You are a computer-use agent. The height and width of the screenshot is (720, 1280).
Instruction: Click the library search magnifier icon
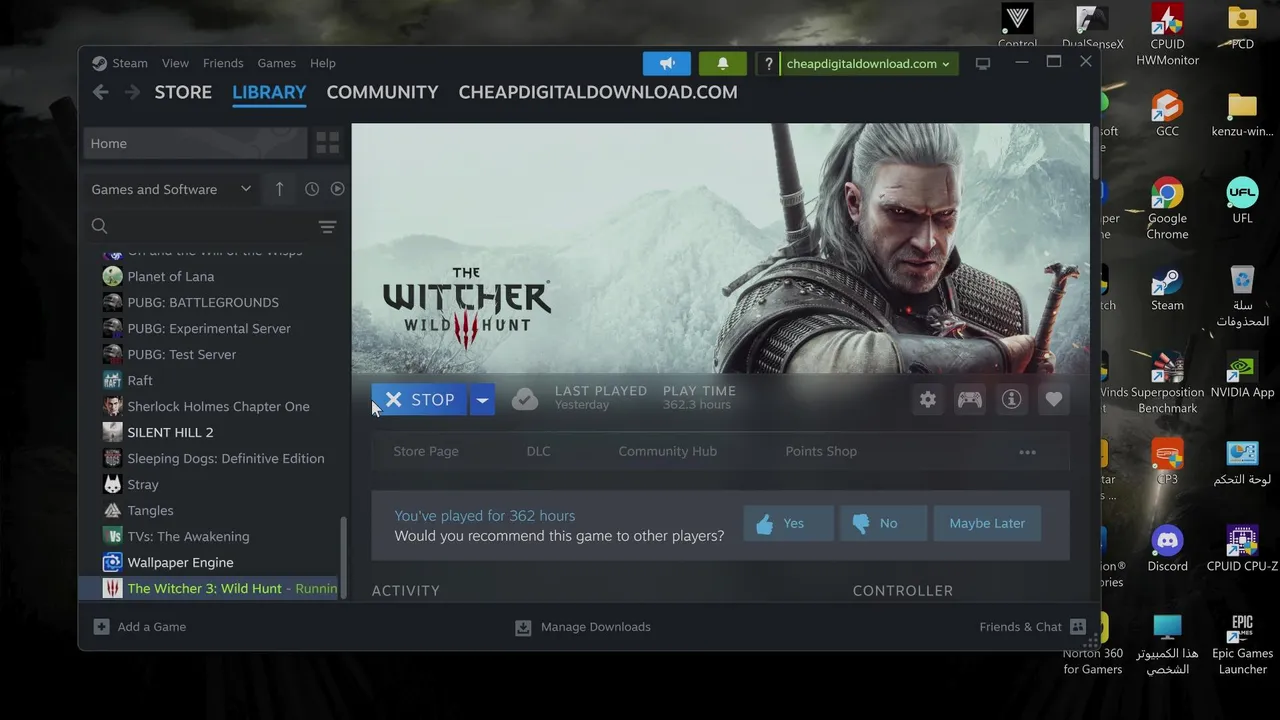pos(100,226)
